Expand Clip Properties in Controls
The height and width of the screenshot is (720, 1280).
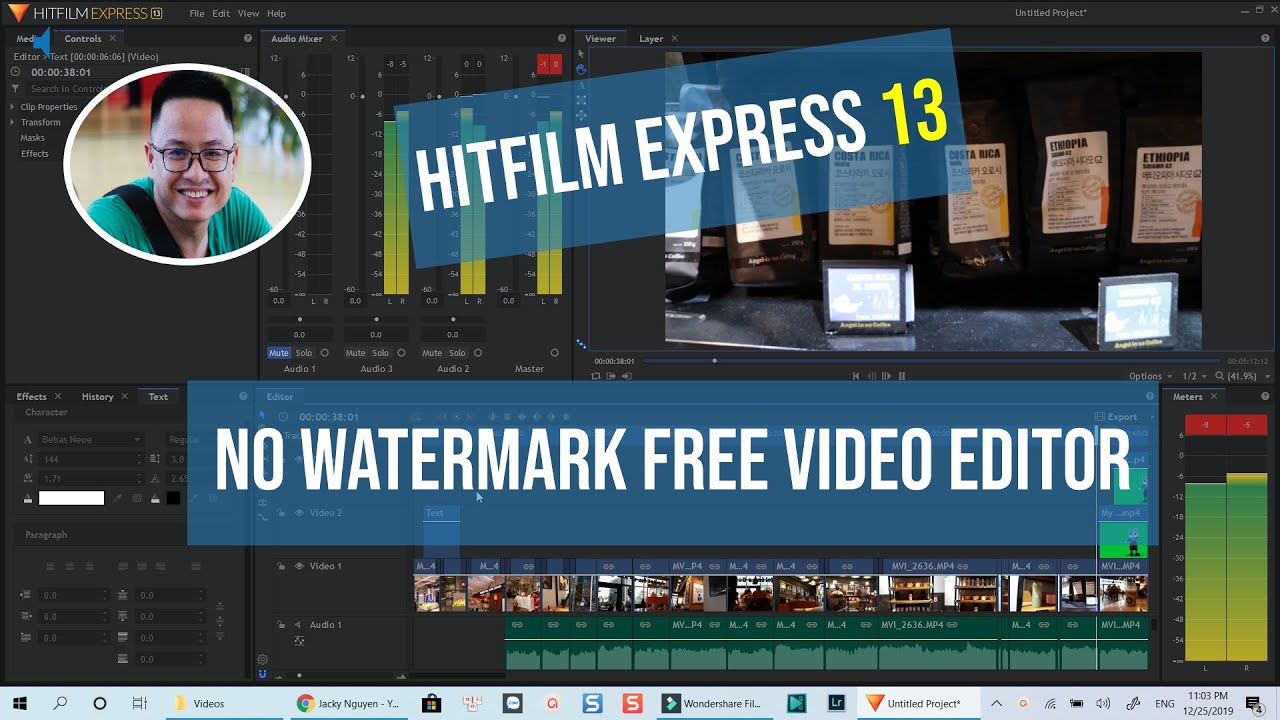[x=13, y=107]
